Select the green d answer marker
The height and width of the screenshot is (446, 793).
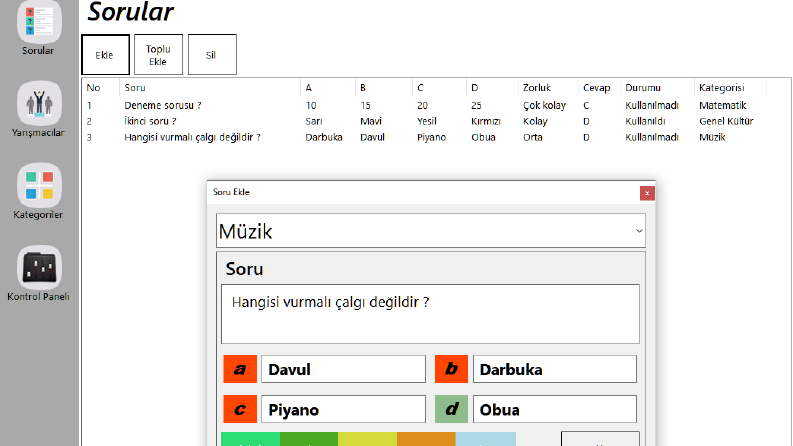[451, 409]
